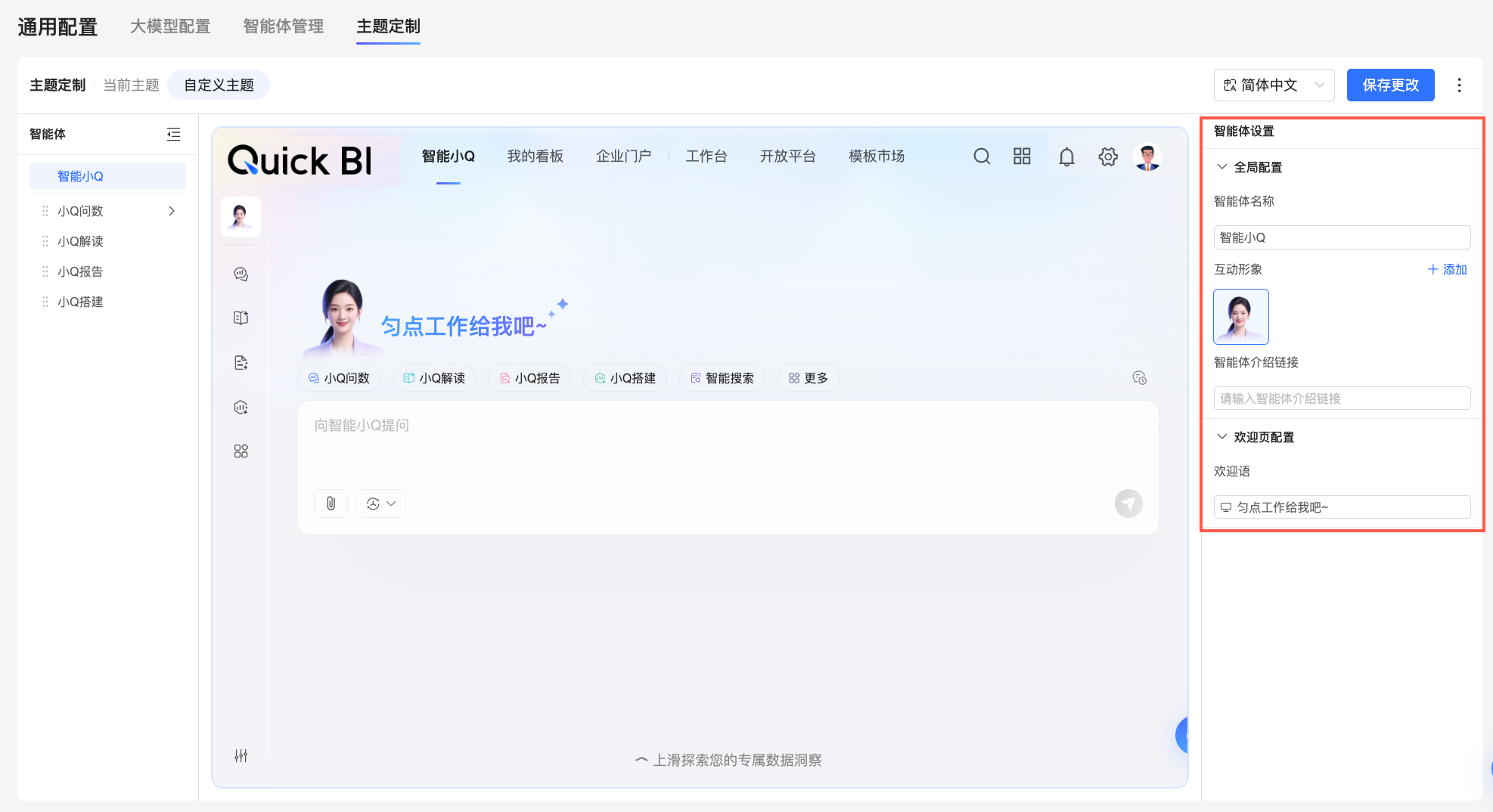Select the book interpretation icon in preview sidebar
1493x812 pixels.
point(241,318)
